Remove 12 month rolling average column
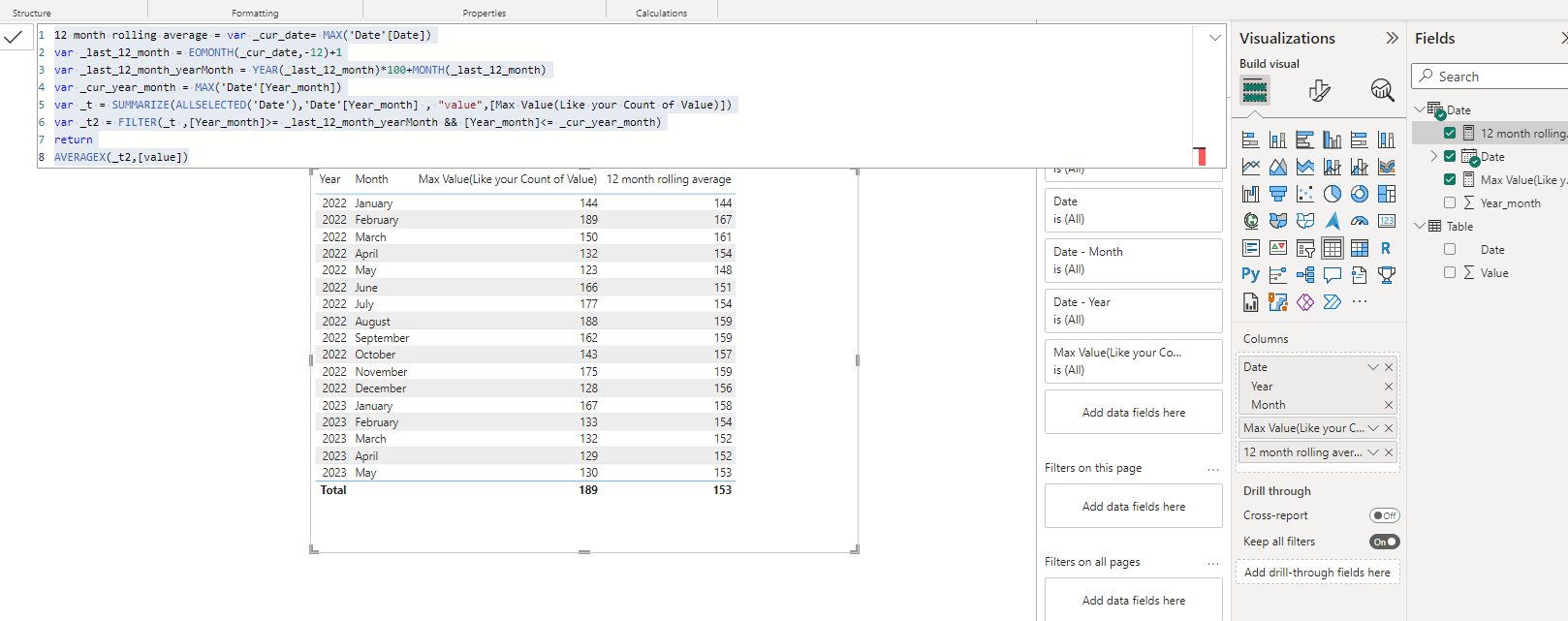Viewport: 1568px width, 621px height. [1389, 452]
